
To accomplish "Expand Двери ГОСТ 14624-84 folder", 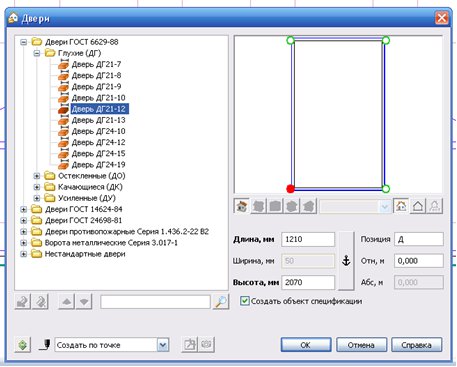I will click(23, 210).
